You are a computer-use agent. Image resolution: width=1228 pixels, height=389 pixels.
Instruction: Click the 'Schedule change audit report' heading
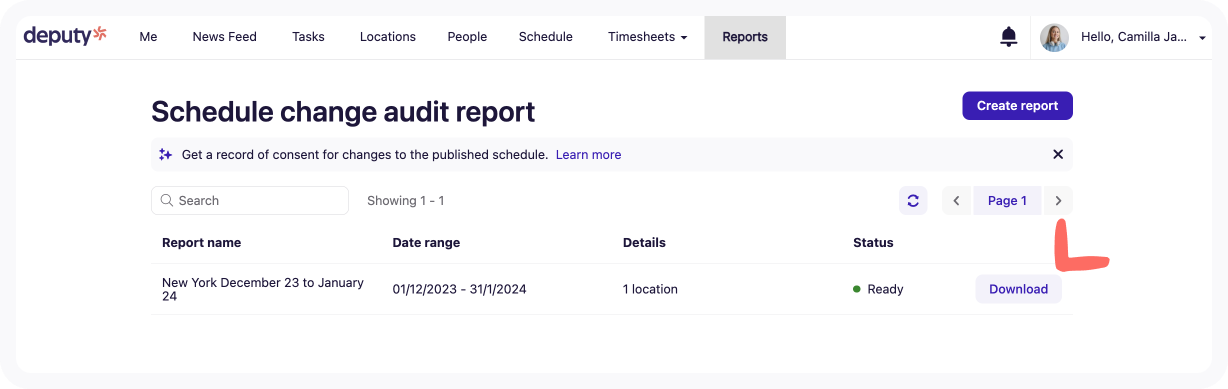click(343, 111)
